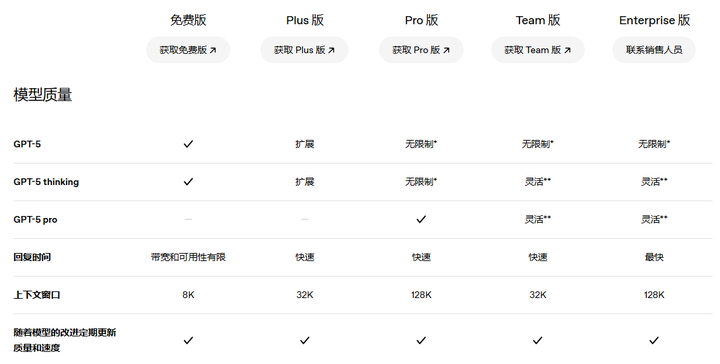Viewport: 720px width, 364px height.
Task: Click Plus 版 checkmark in the last row
Action: [x=304, y=340]
